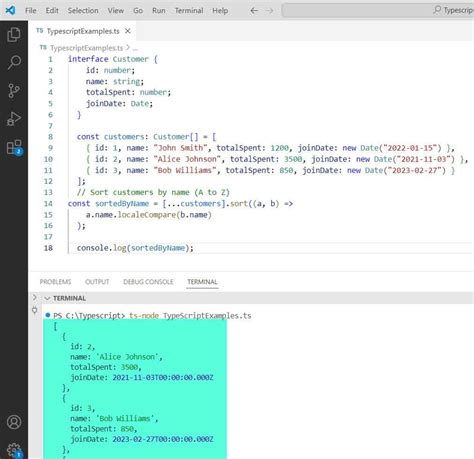
Task: Click 'sortedByName' variable on line 14
Action: (x=122, y=204)
